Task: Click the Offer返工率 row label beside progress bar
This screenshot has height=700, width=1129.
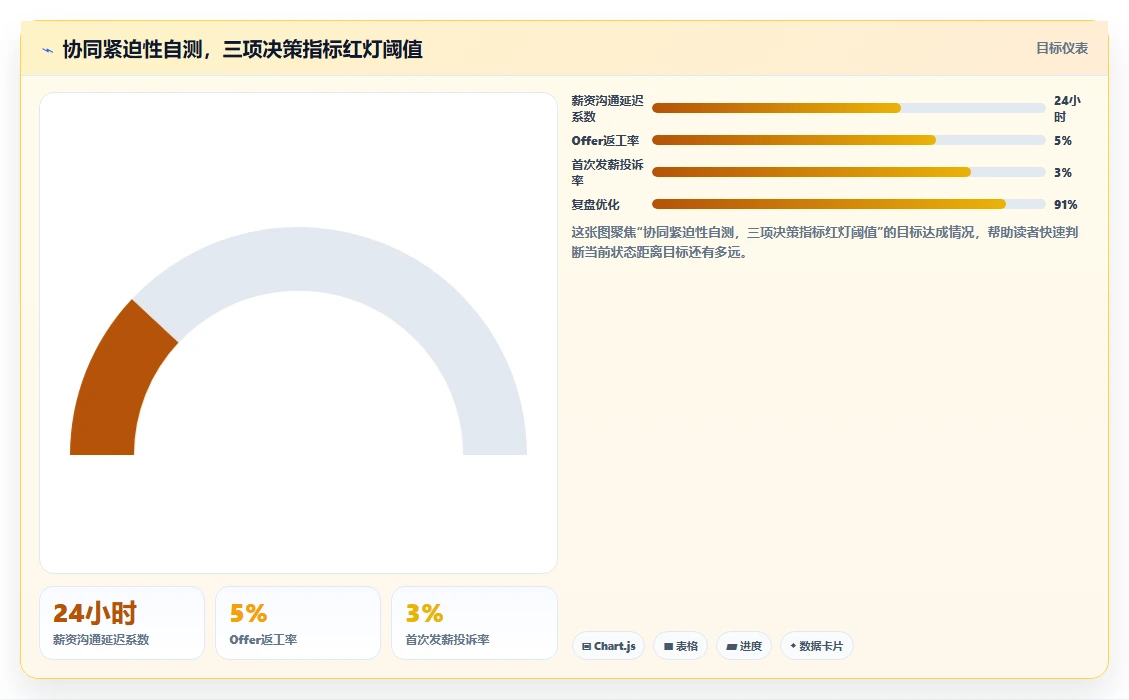Action: (605, 140)
